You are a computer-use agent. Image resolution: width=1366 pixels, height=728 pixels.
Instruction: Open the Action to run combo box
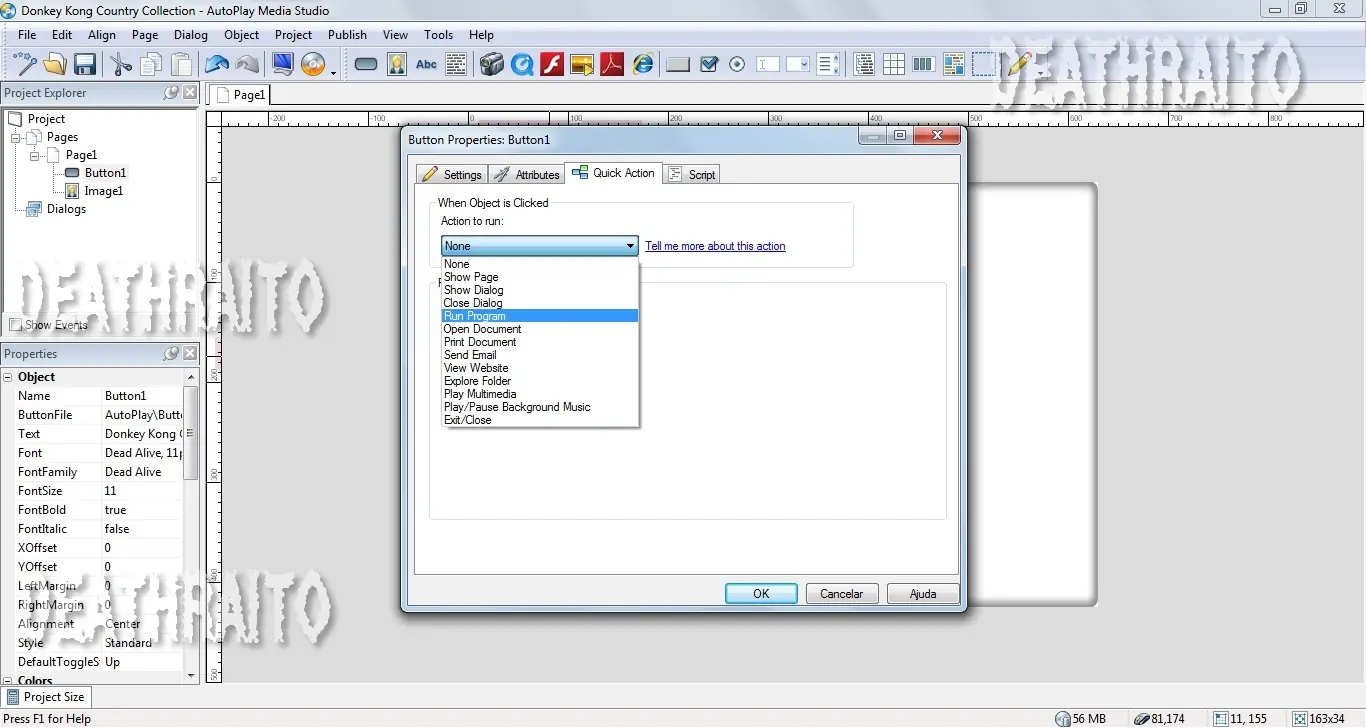tap(540, 246)
